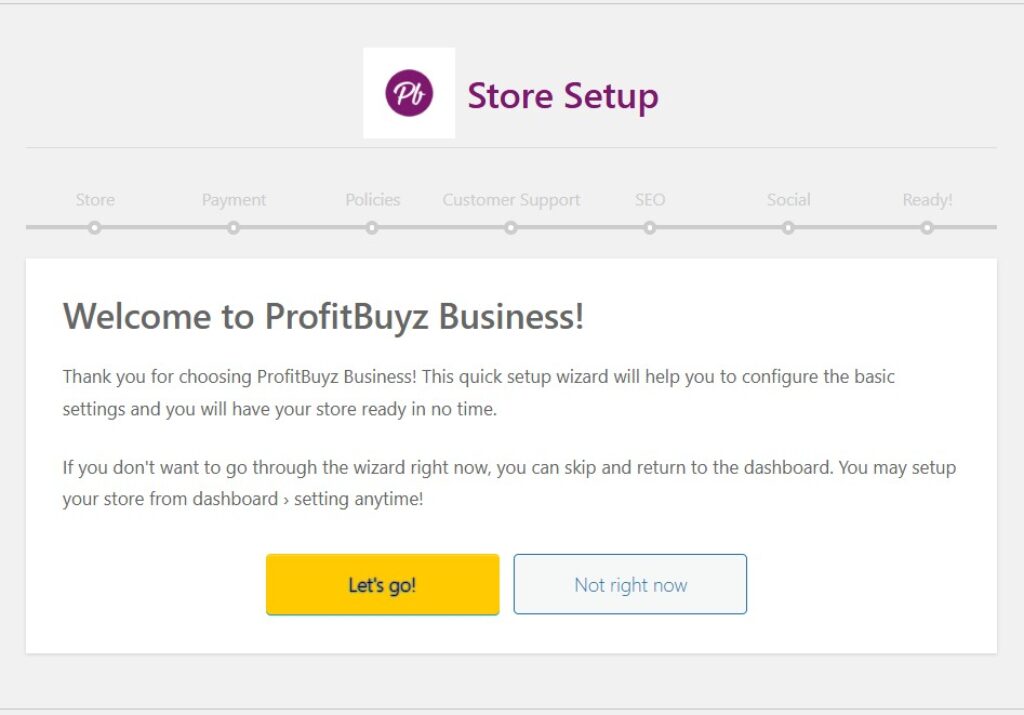This screenshot has height=715, width=1024.
Task: Click the Welcome to ProfitBuyz Business! heading
Action: (x=323, y=317)
